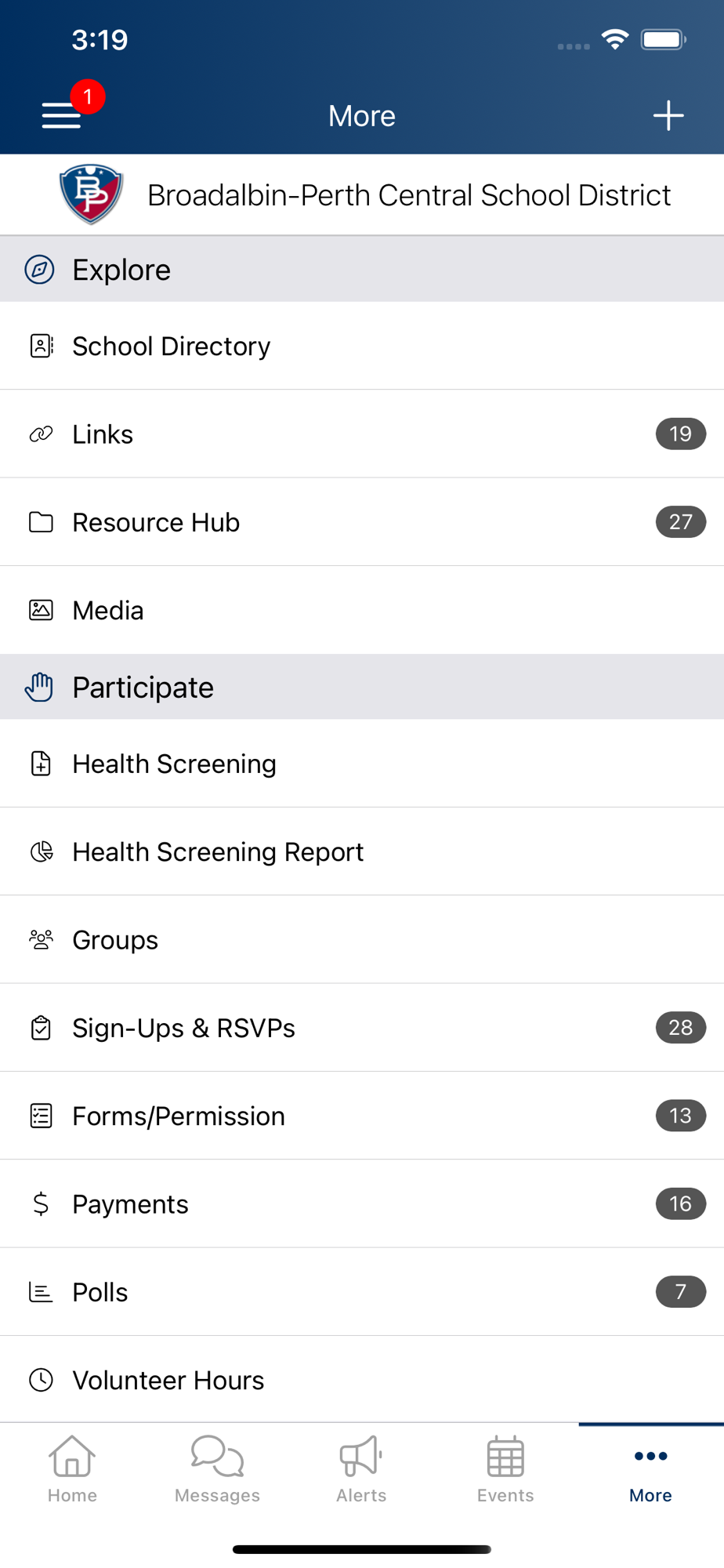Tap the Explore compass icon
The image size is (724, 1568).
[40, 270]
